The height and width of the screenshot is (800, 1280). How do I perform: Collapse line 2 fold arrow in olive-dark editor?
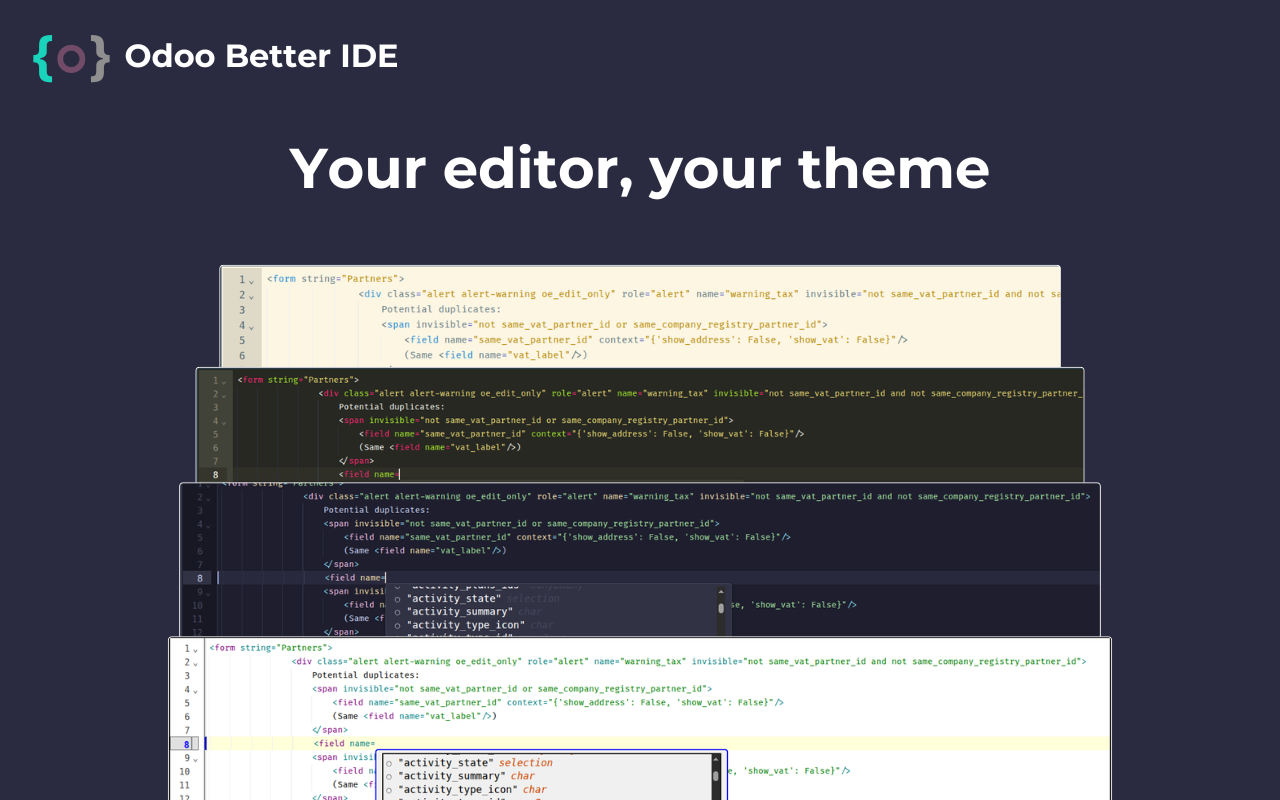point(224,394)
